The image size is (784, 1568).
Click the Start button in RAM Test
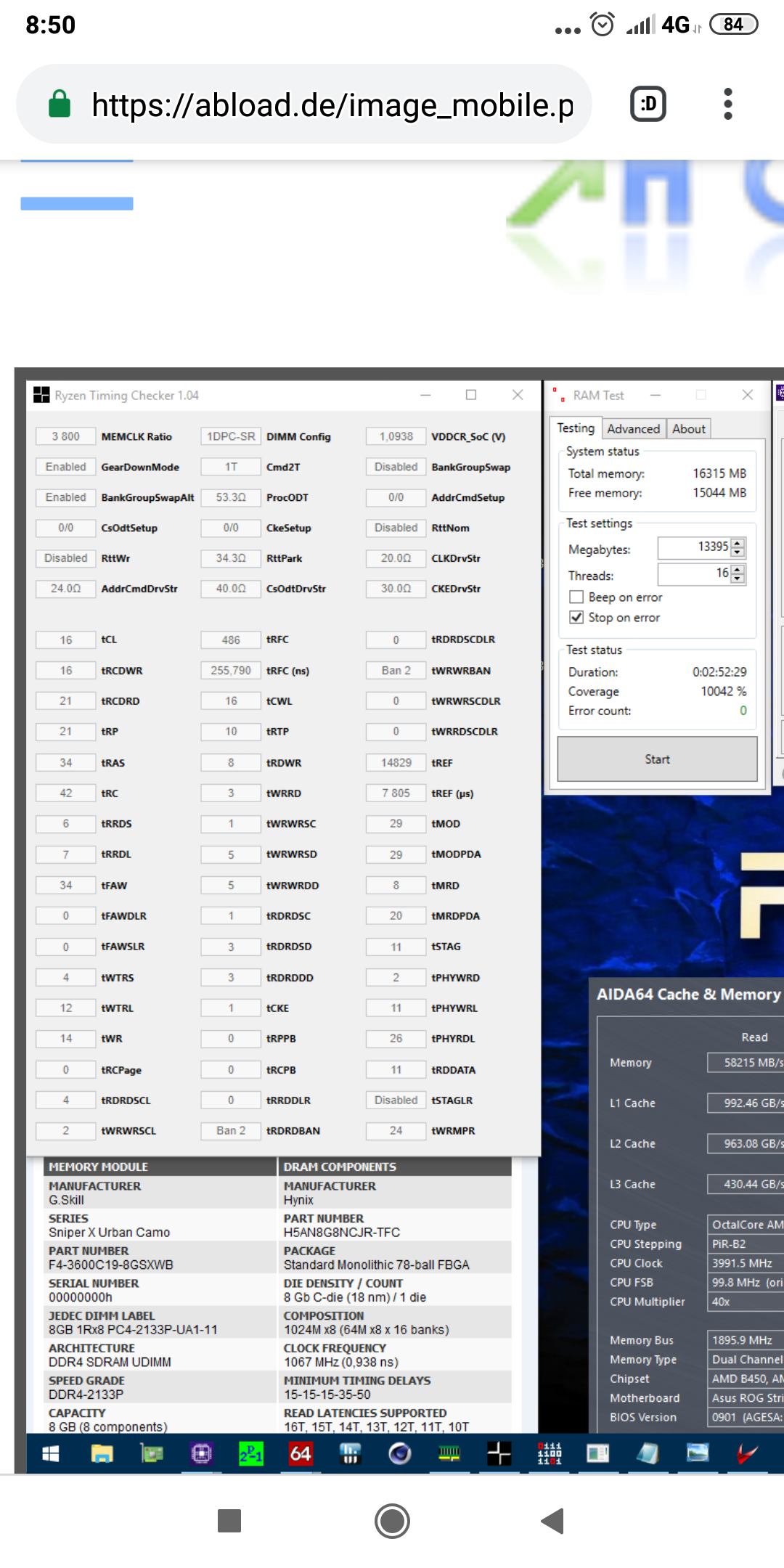point(658,759)
